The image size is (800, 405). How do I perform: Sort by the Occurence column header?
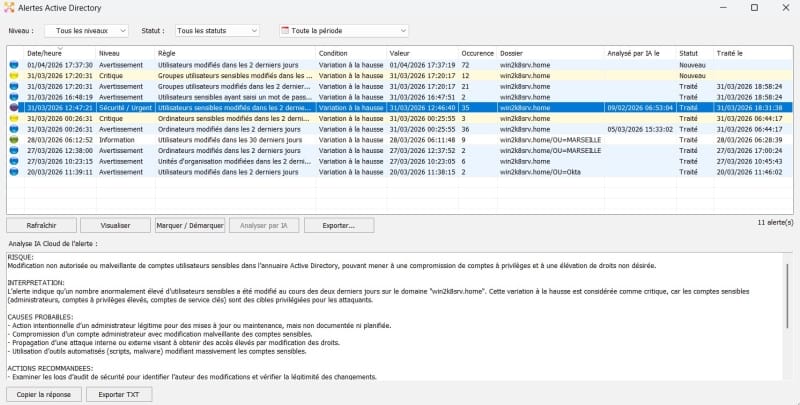477,52
